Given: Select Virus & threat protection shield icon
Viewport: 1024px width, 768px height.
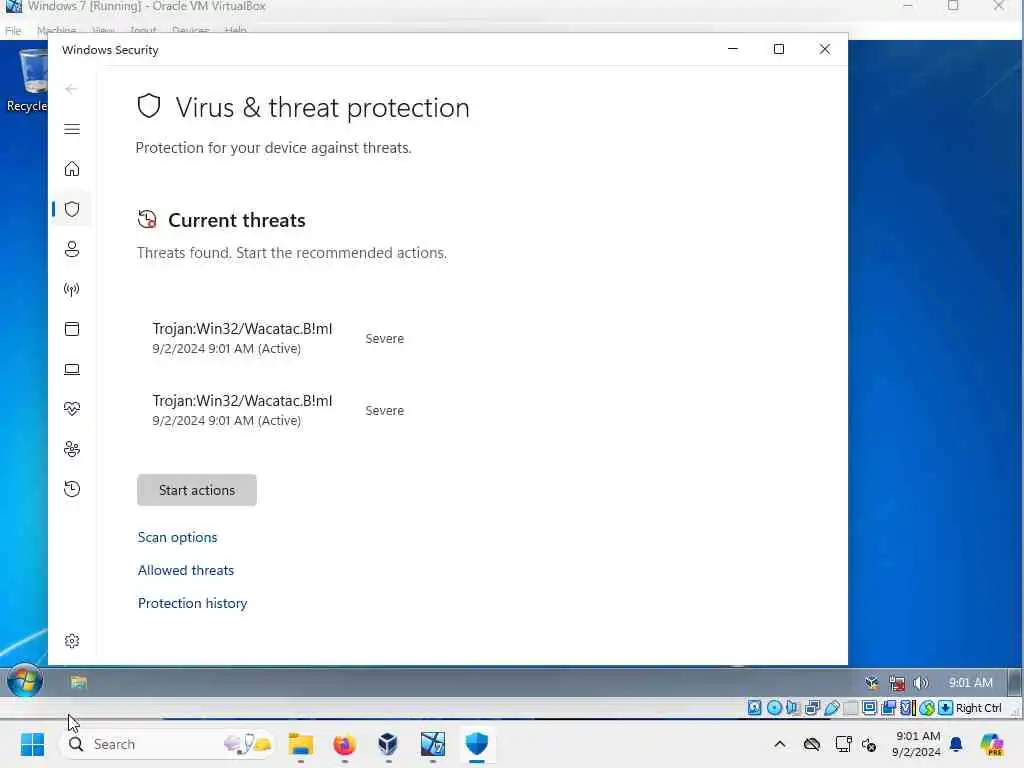Looking at the screenshot, I should click(72, 209).
